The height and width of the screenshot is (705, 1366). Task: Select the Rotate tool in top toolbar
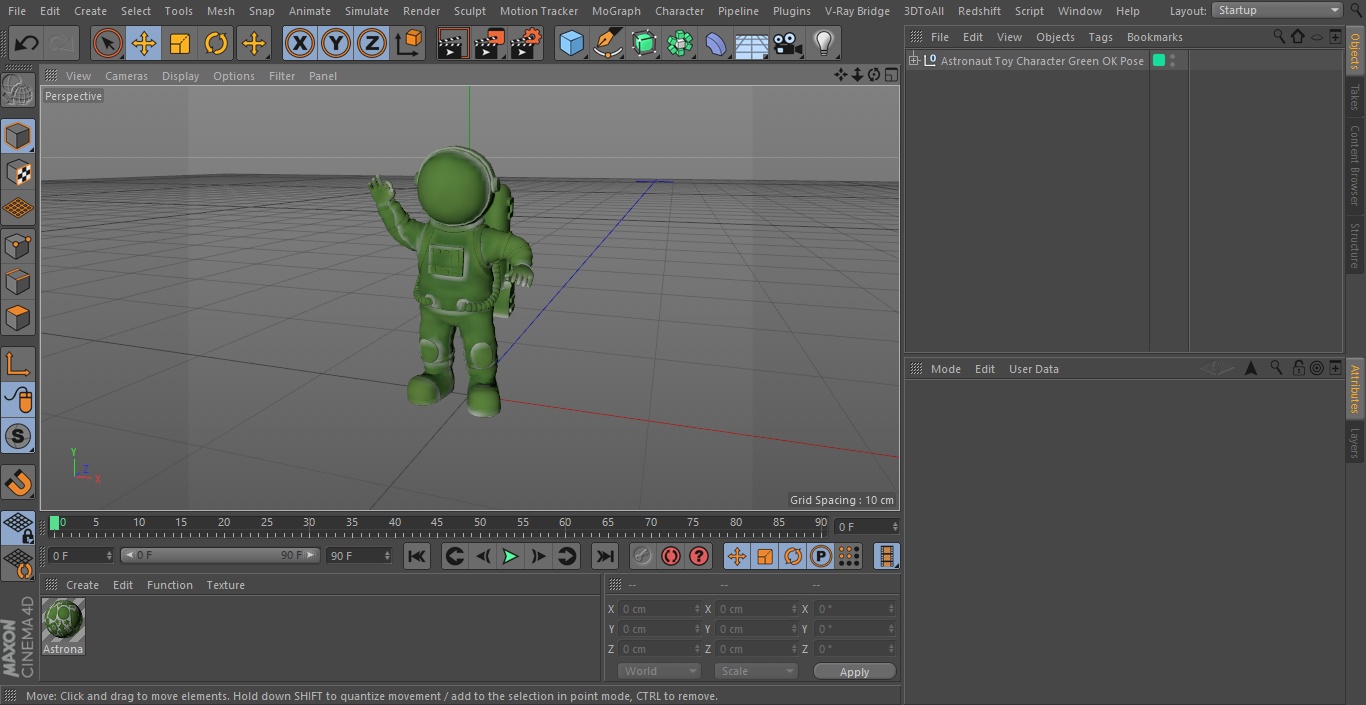click(x=216, y=43)
